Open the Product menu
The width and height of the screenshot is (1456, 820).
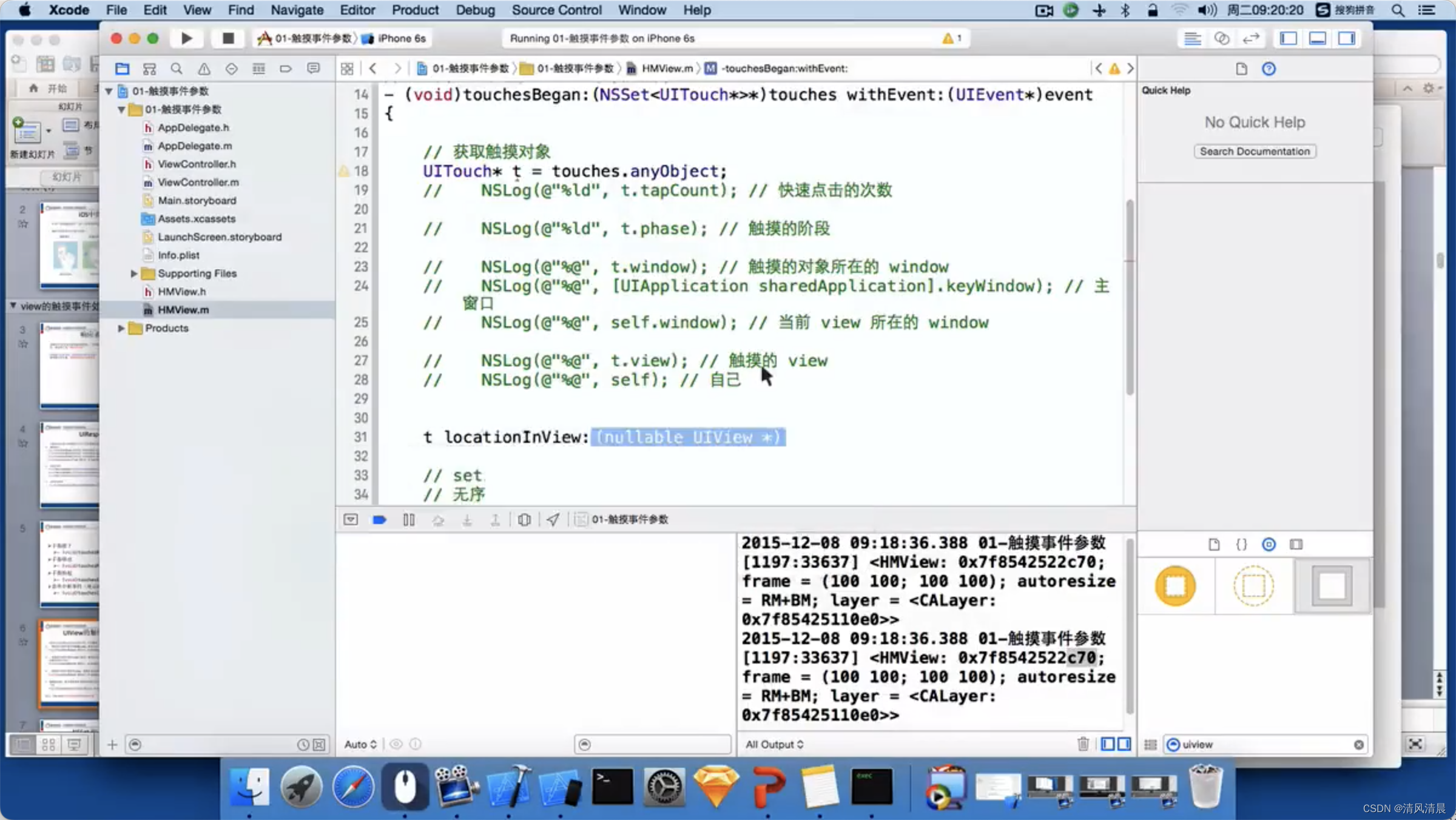coord(415,10)
